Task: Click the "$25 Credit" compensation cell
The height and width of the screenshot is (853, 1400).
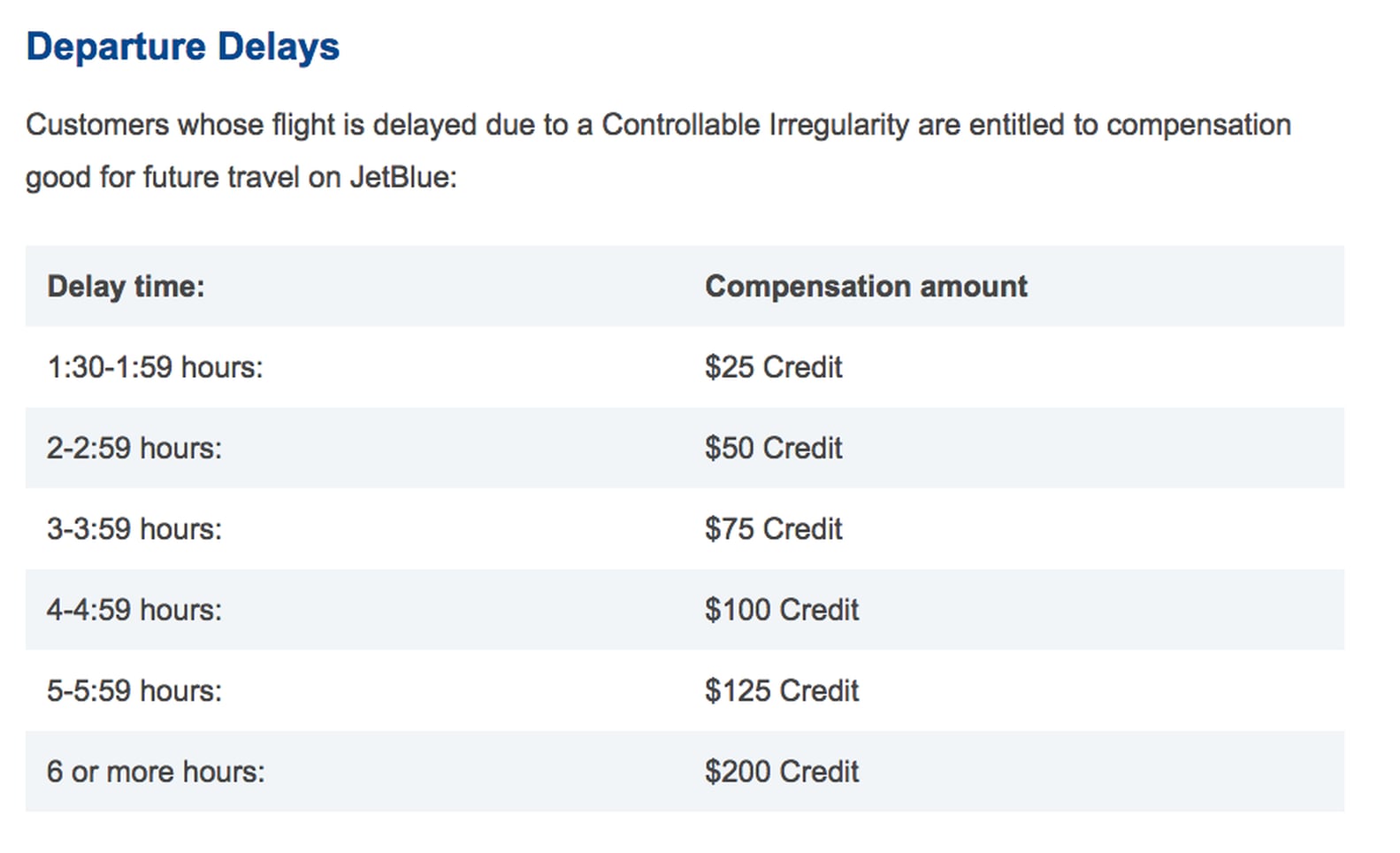Action: pyautogui.click(x=773, y=367)
